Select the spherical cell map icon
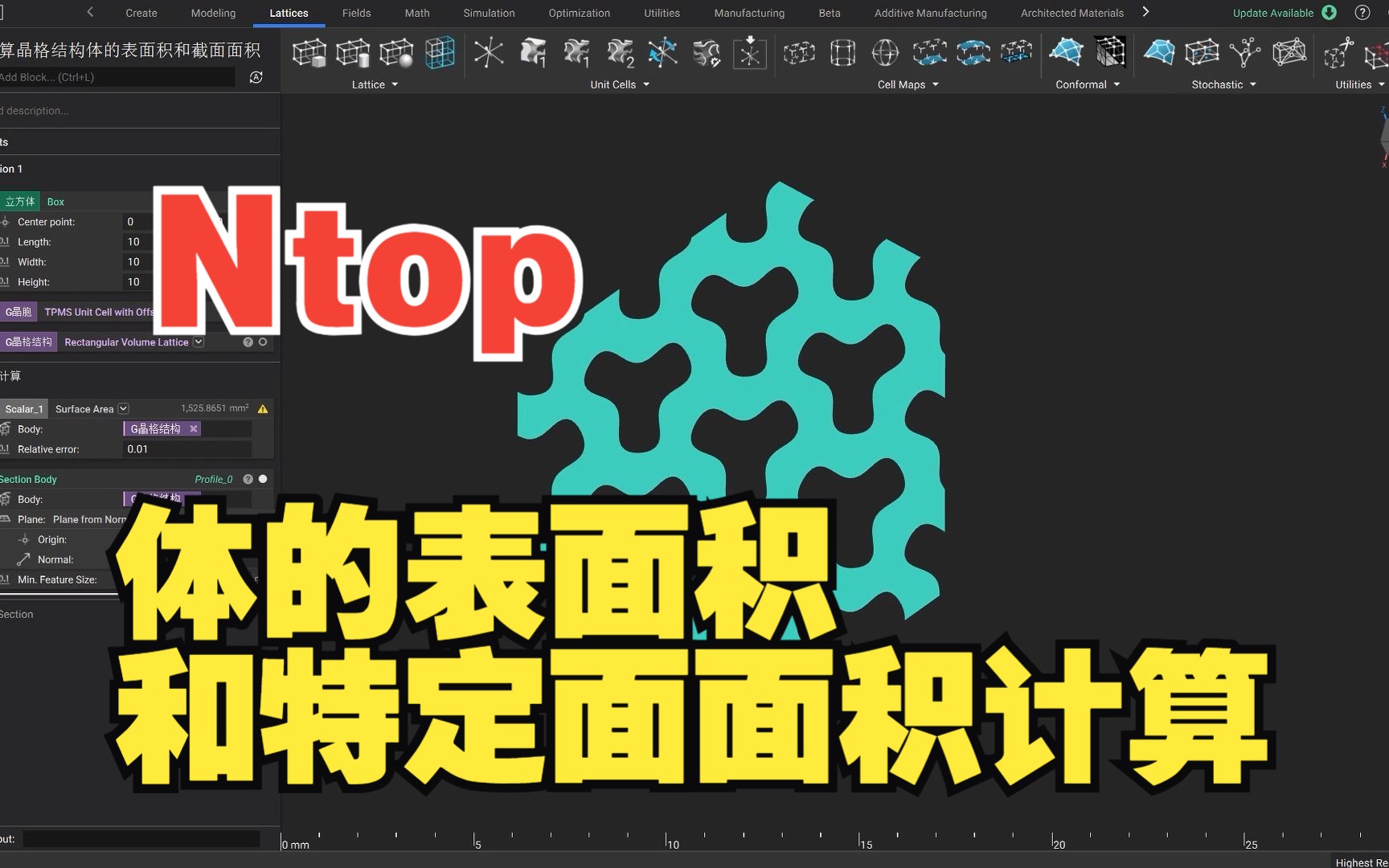This screenshot has width=1389, height=868. [x=885, y=53]
